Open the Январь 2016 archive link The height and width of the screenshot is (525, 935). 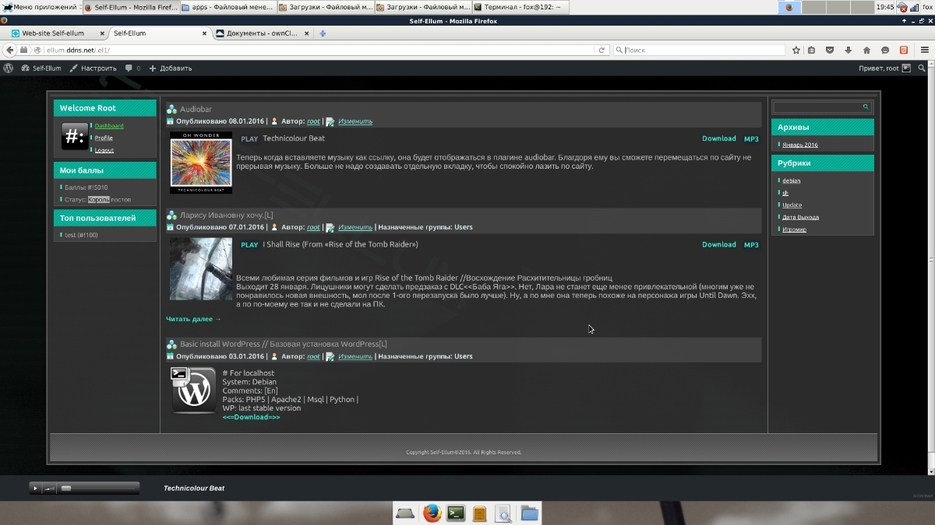tap(800, 145)
